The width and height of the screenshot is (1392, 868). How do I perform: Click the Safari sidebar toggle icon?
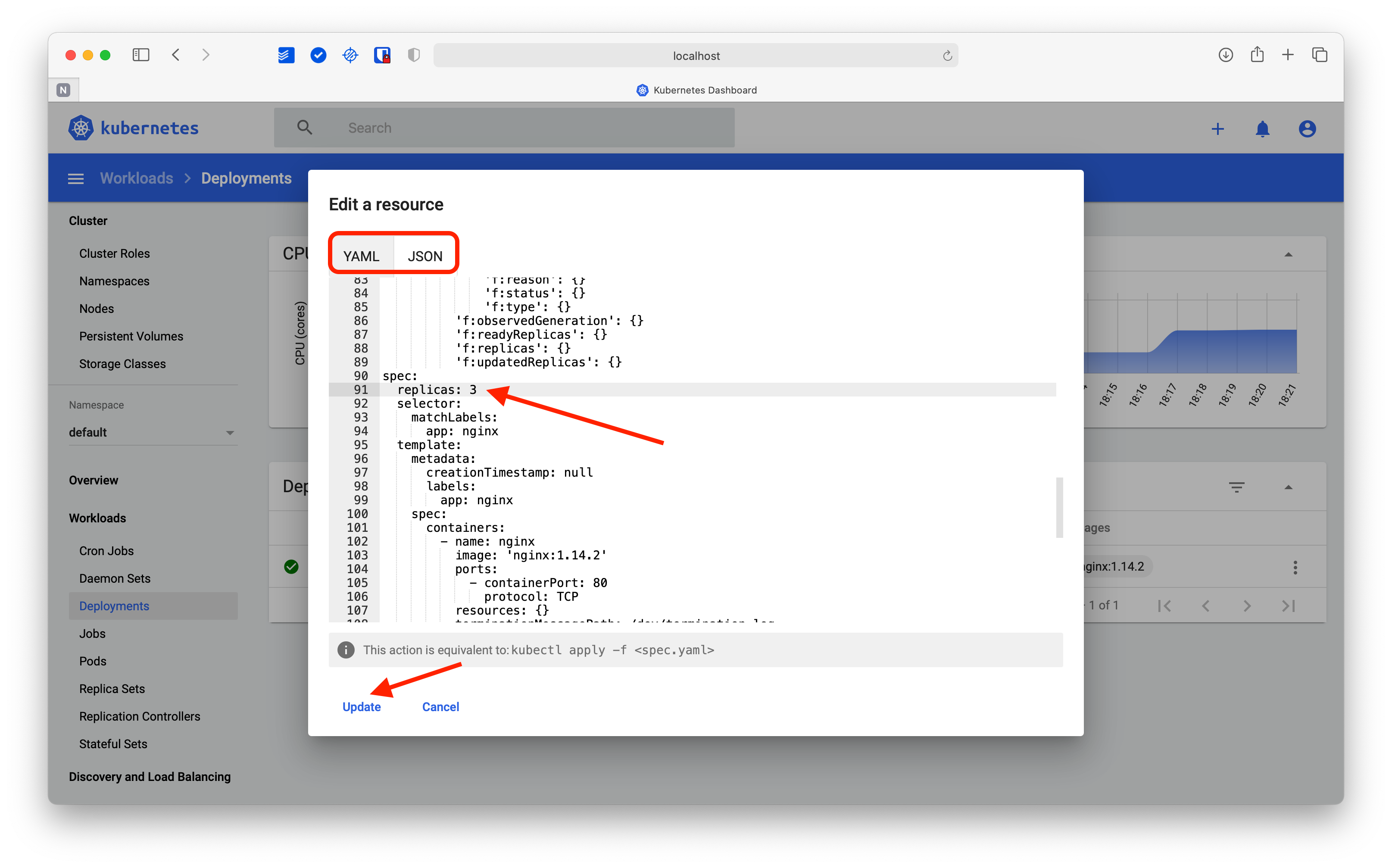coord(140,55)
